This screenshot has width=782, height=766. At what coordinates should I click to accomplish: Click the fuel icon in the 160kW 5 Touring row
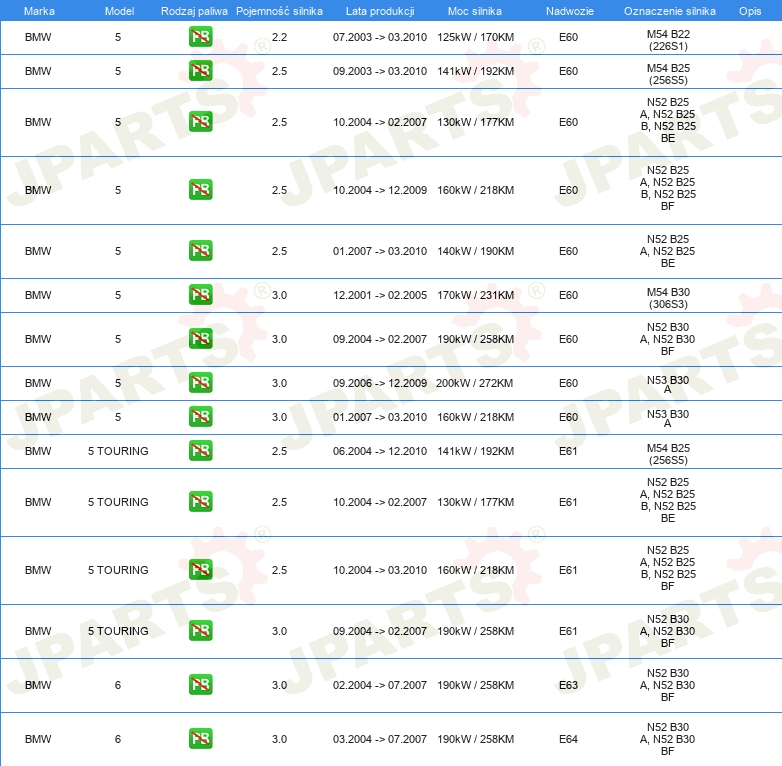tap(200, 570)
